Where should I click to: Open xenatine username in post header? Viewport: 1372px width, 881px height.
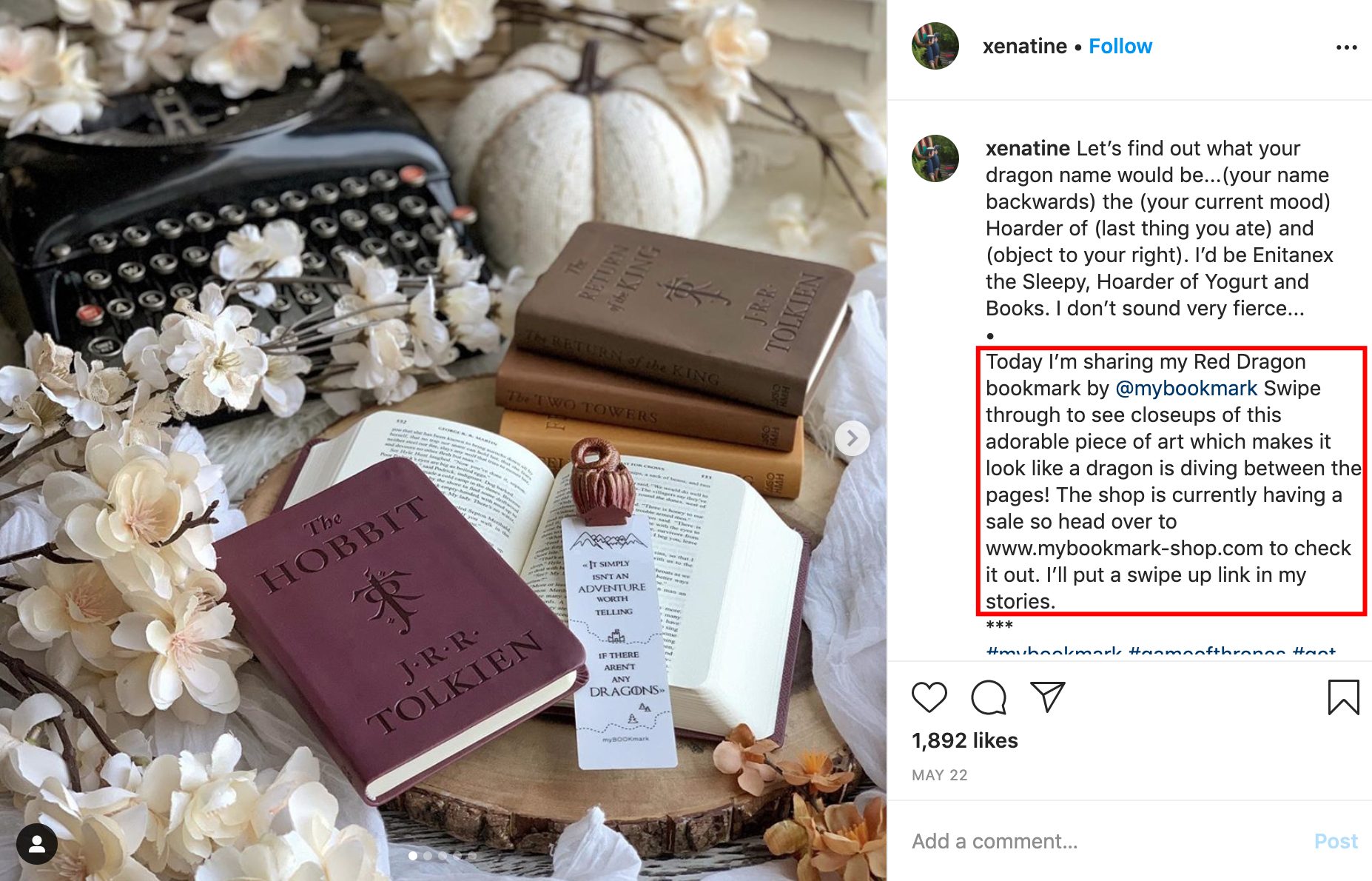coord(1024,47)
